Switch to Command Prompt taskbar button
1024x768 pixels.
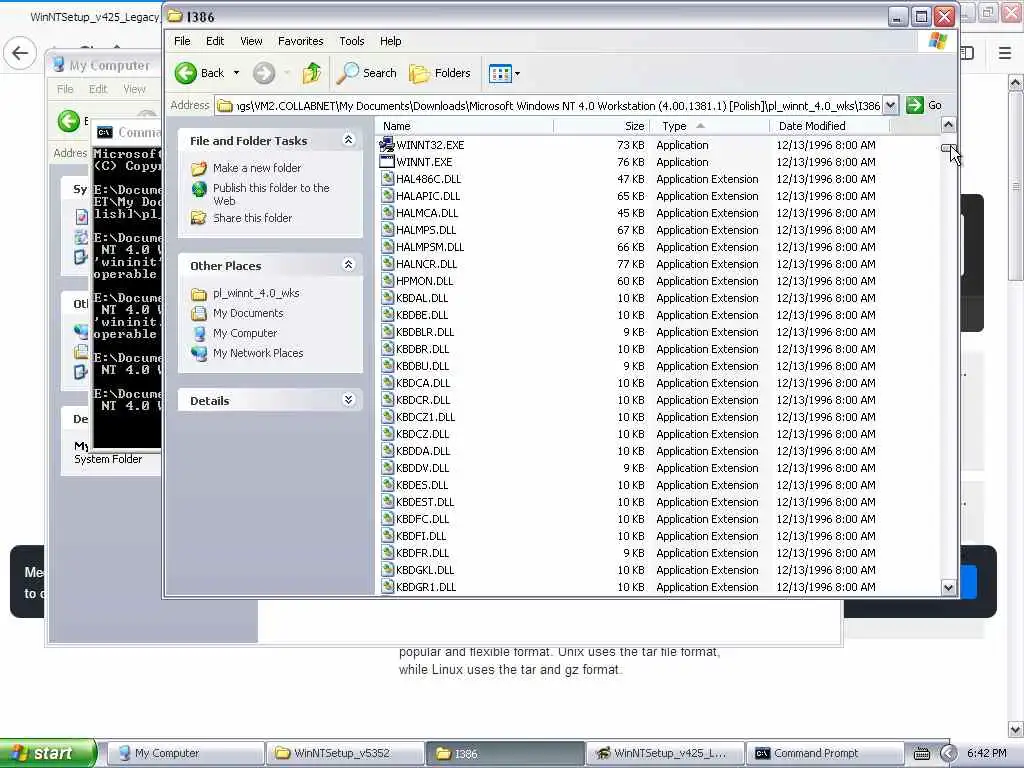click(825, 753)
